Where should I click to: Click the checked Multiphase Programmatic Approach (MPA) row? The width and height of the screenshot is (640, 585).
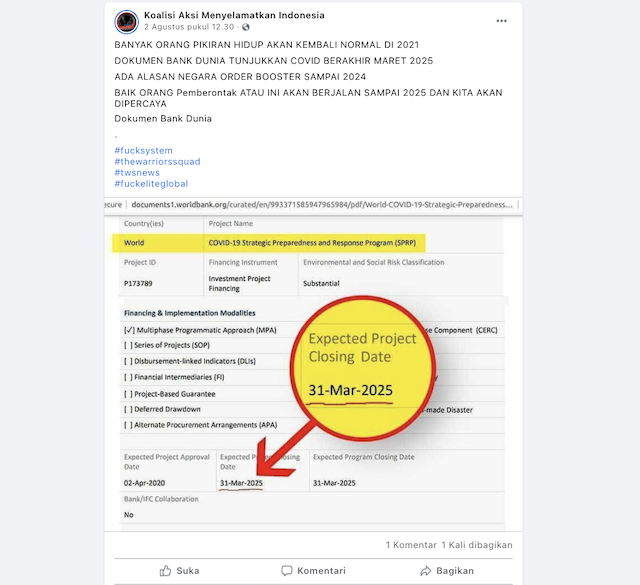pos(200,330)
